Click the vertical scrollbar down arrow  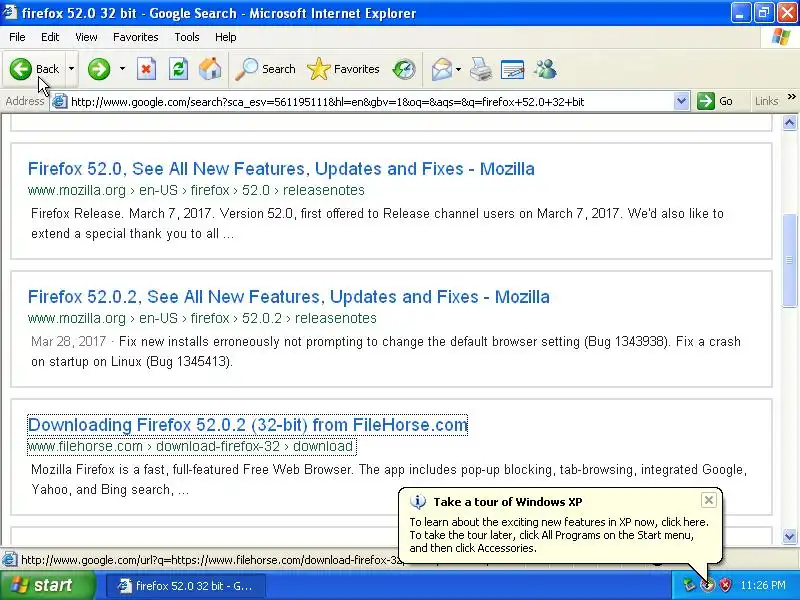pos(789,536)
